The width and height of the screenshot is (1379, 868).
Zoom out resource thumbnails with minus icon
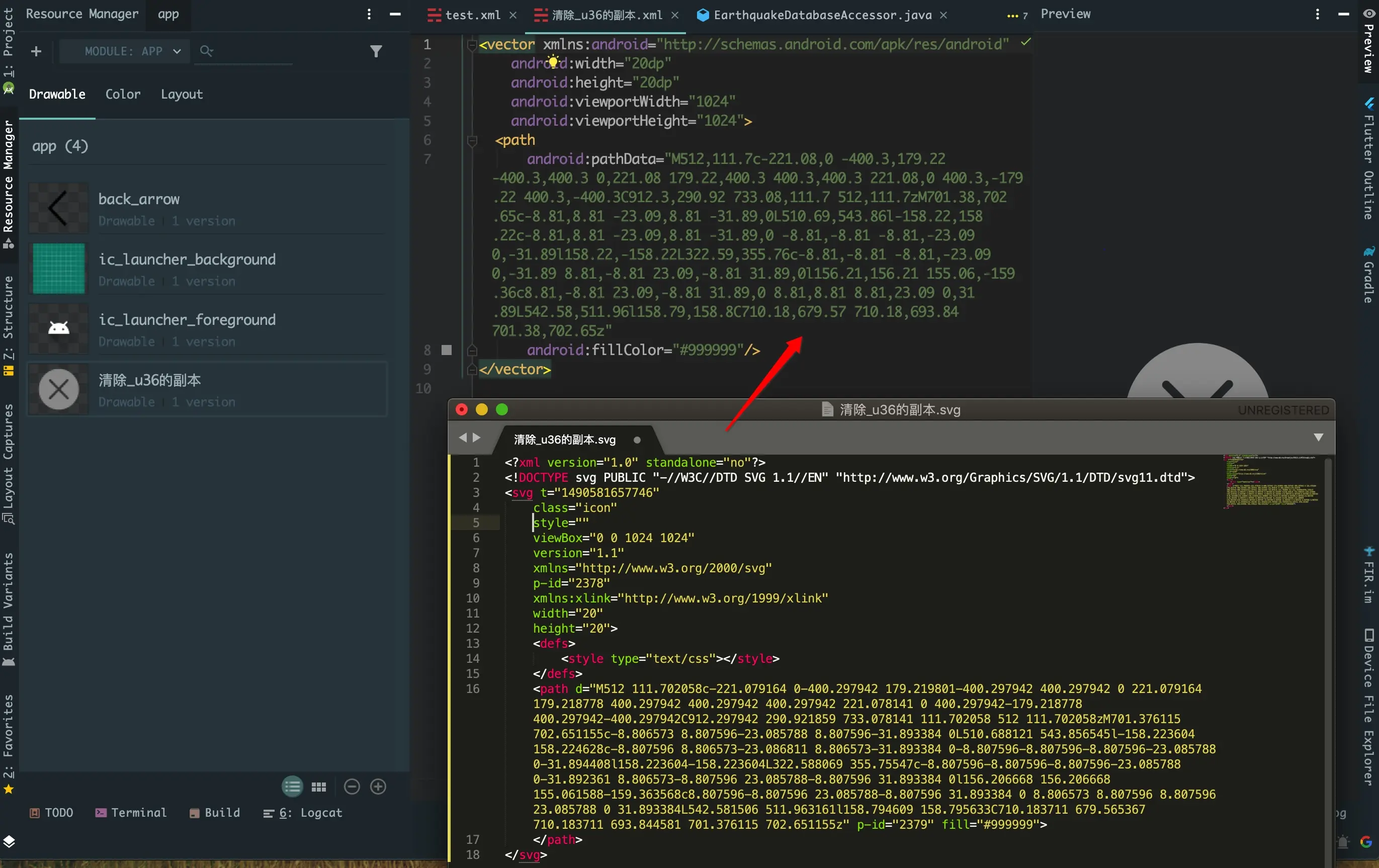tap(352, 787)
